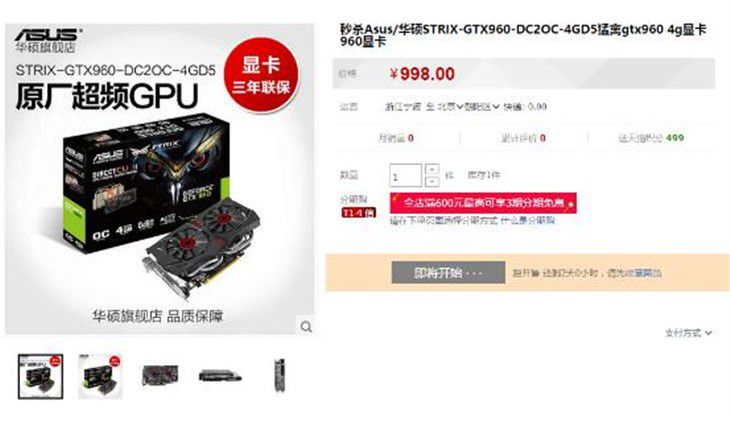Expand the 支付方式 payment methods dropdown
This screenshot has height=421, width=730.
click(x=689, y=333)
